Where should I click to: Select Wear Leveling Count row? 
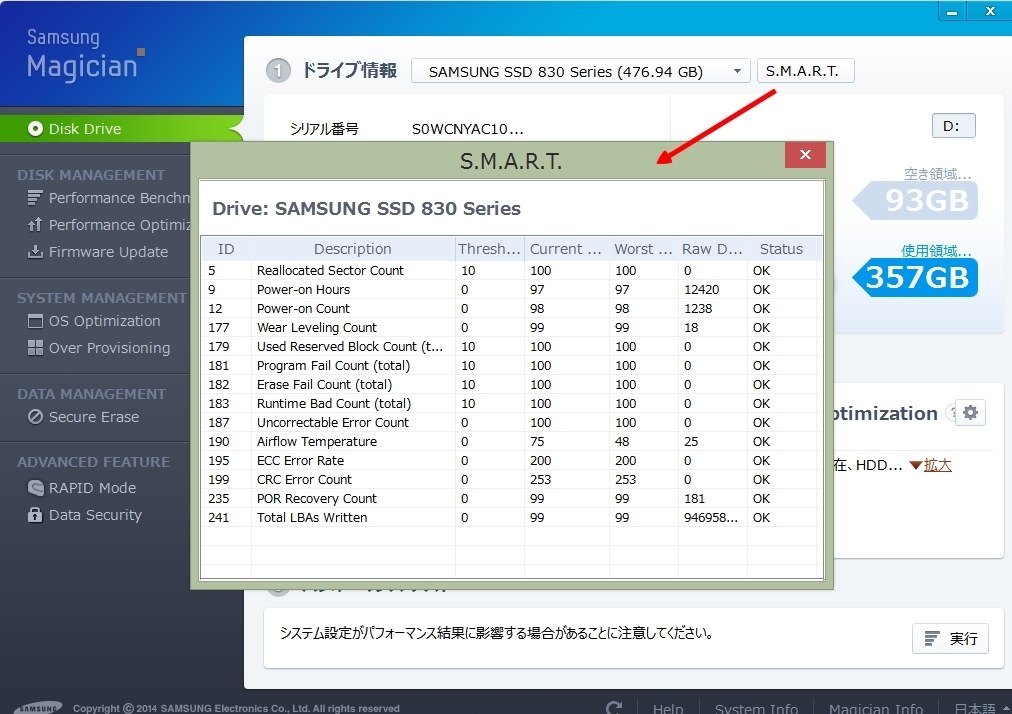[511, 327]
